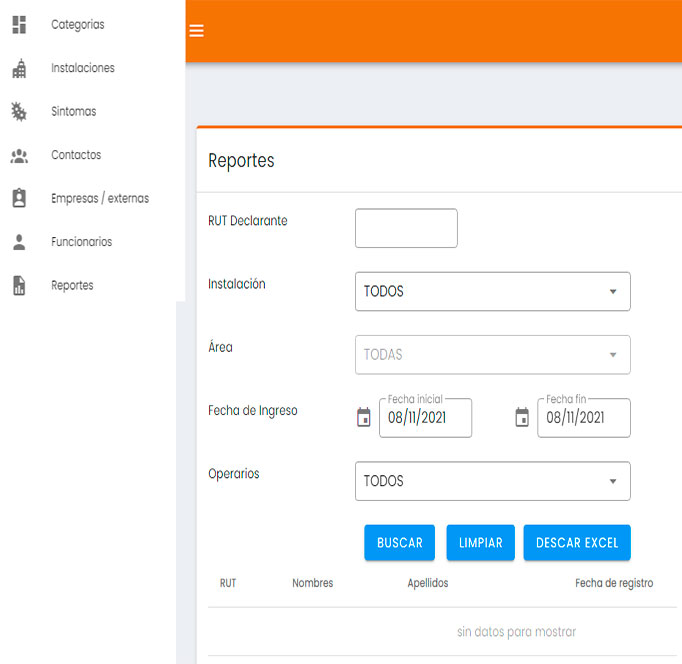Focus the RUT Declarante input field
Image resolution: width=682 pixels, height=664 pixels.
click(x=406, y=228)
